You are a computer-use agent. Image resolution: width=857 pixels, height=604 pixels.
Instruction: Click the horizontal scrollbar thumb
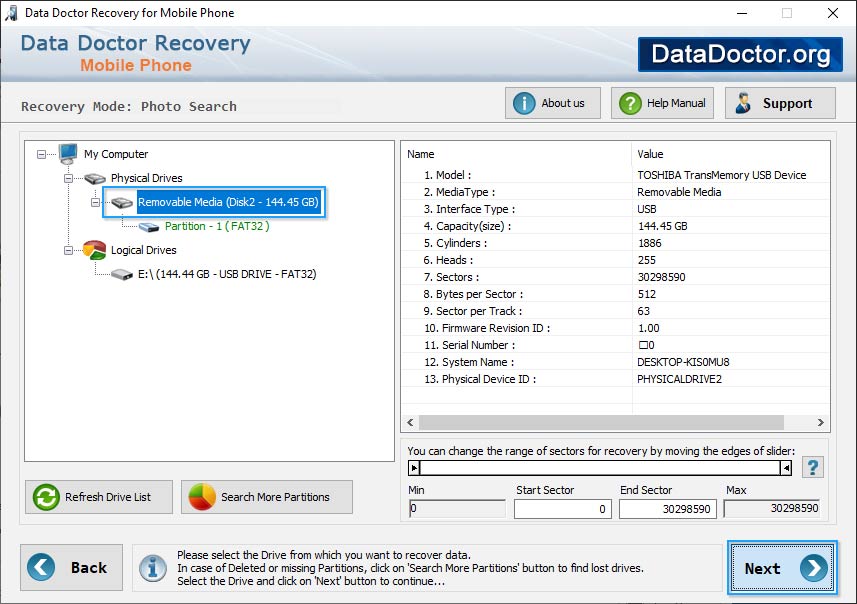click(x=601, y=423)
